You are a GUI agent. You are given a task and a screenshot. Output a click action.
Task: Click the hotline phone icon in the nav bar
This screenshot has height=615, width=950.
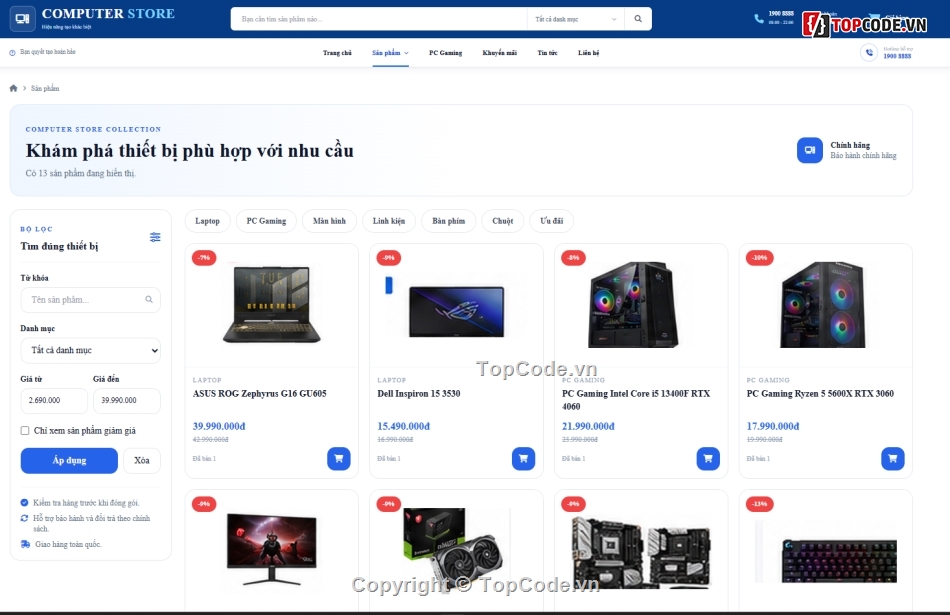pos(869,53)
